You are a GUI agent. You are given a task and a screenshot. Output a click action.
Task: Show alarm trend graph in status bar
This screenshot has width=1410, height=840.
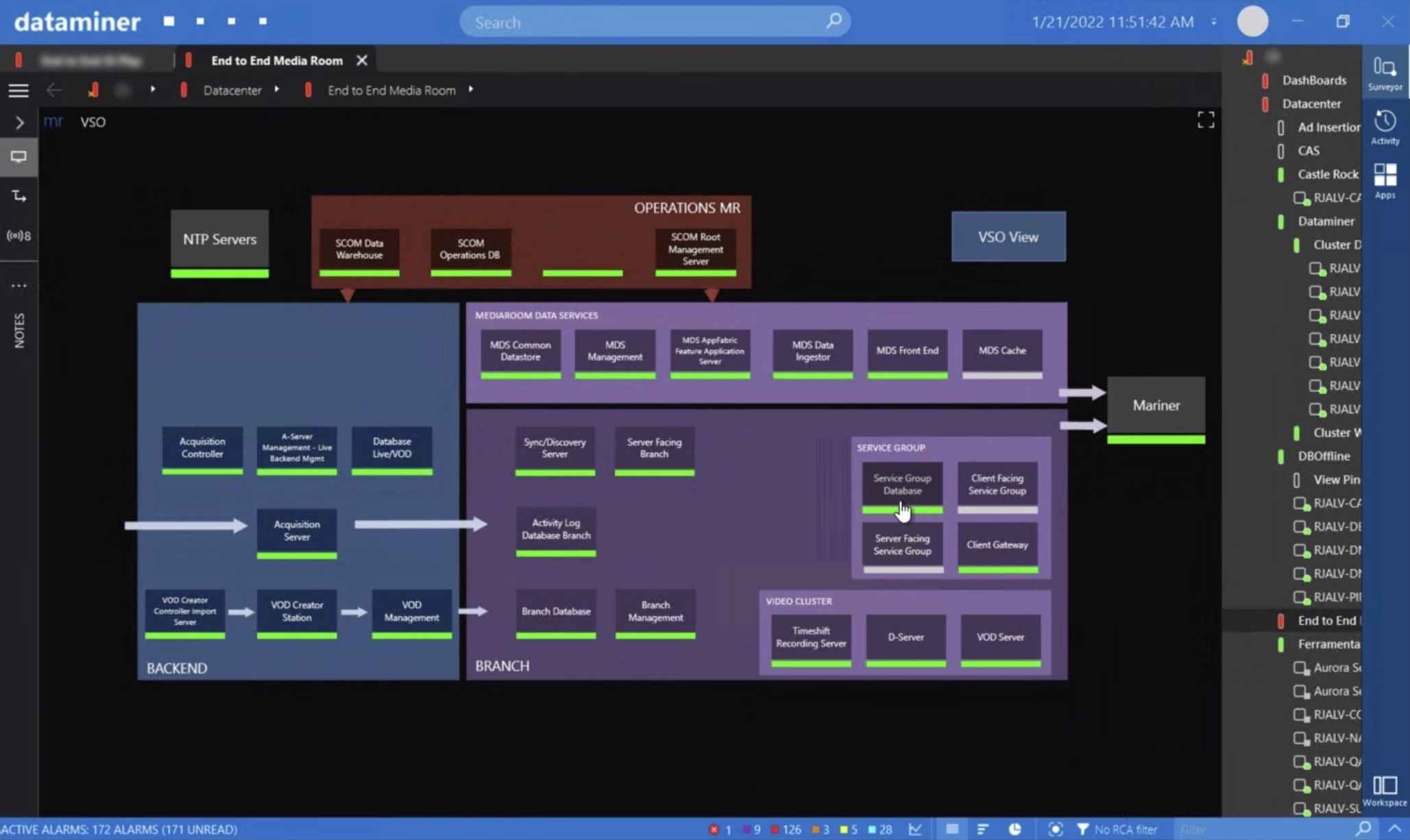pyautogui.click(x=915, y=829)
